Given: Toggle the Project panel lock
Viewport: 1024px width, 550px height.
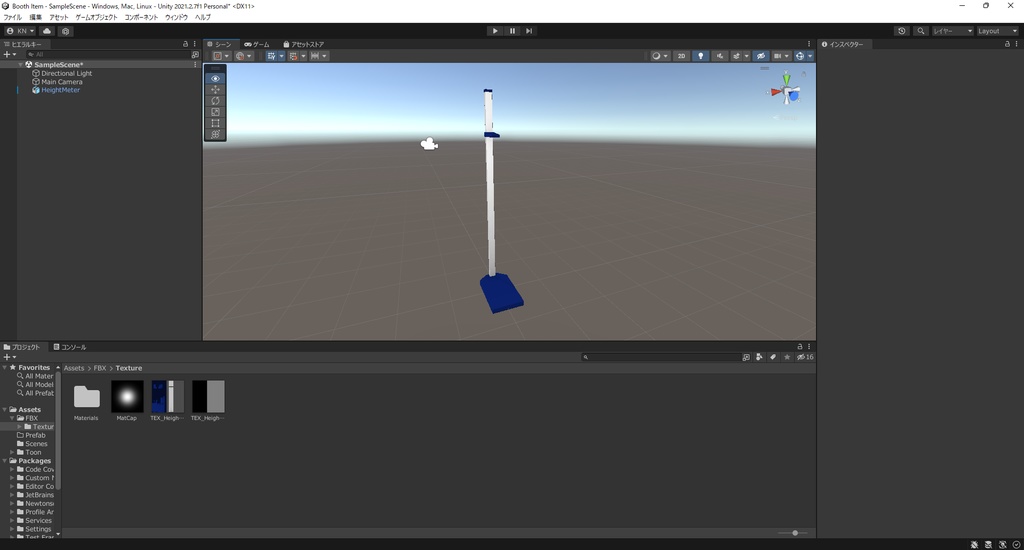Looking at the screenshot, I should [x=800, y=347].
